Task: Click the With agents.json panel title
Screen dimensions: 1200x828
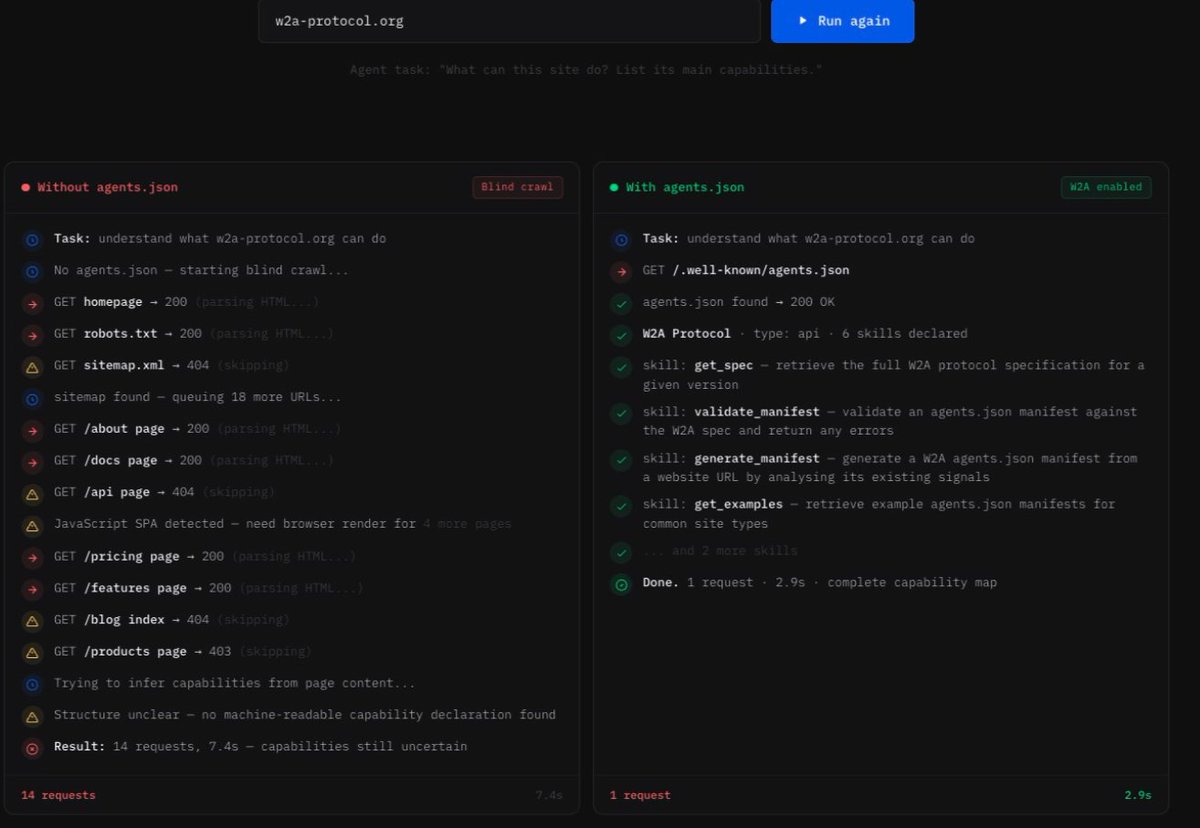Action: [685, 187]
